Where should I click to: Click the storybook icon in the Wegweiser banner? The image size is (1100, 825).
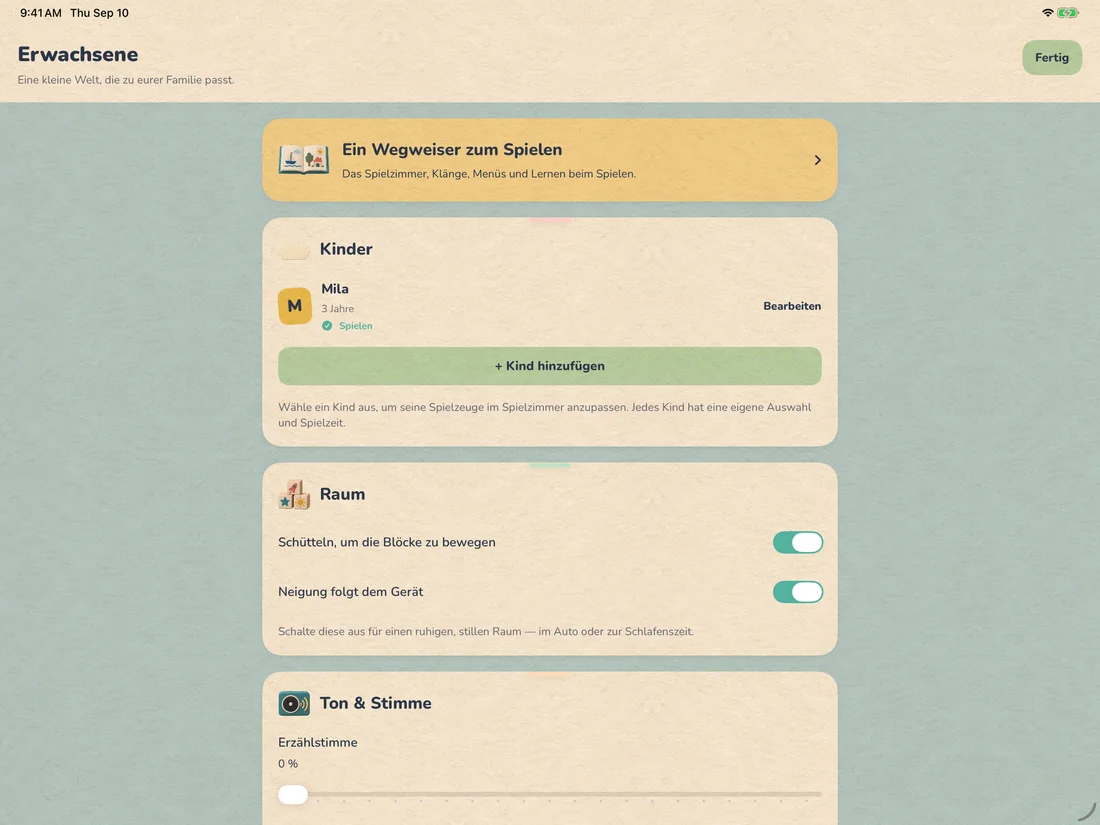(304, 160)
